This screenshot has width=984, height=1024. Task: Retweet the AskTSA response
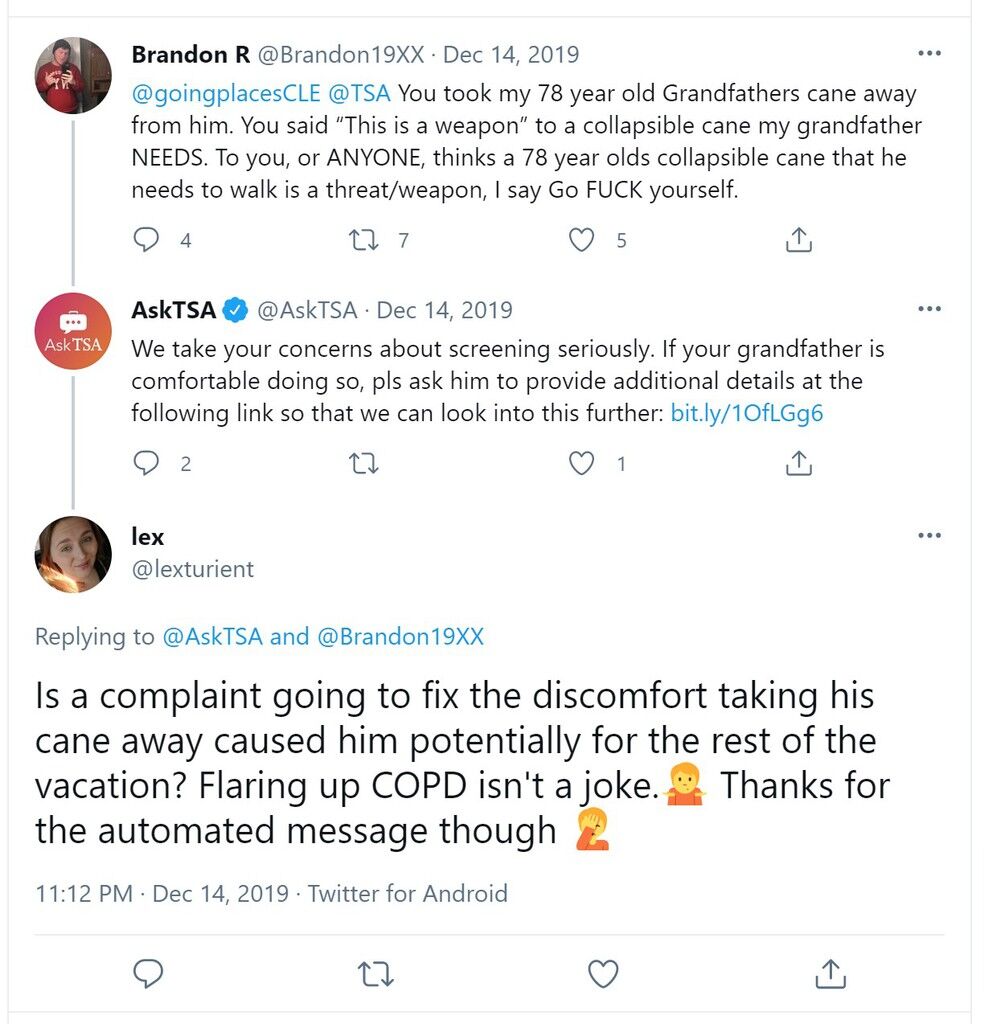[364, 464]
